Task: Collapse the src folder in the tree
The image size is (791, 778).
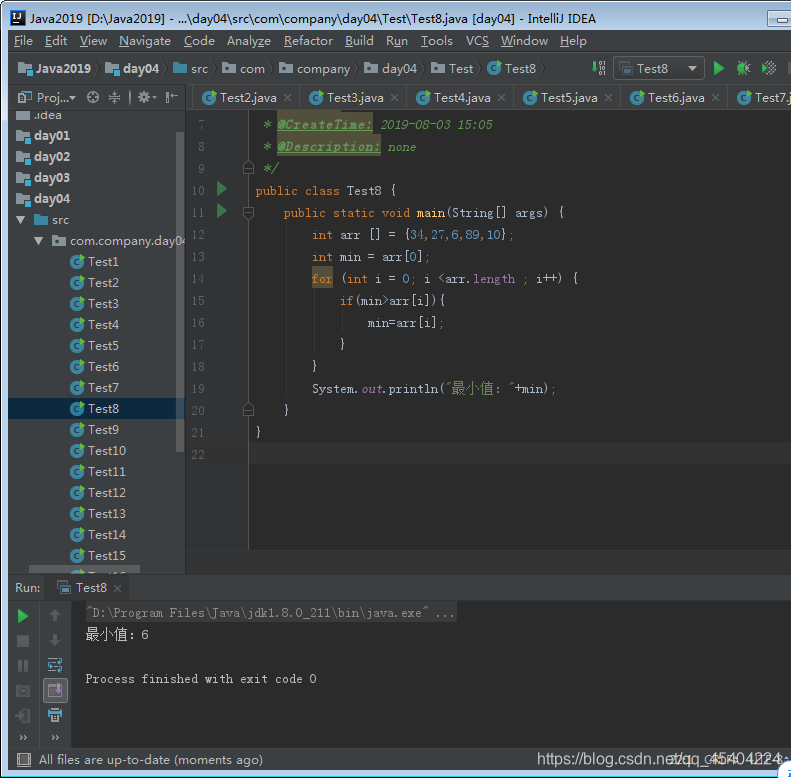Action: pyautogui.click(x=21, y=220)
